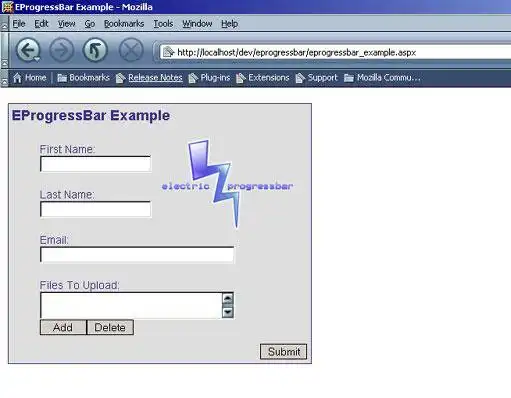511x398 pixels.
Task: Click the 'Files To Upload:' label
Action: coord(79,285)
